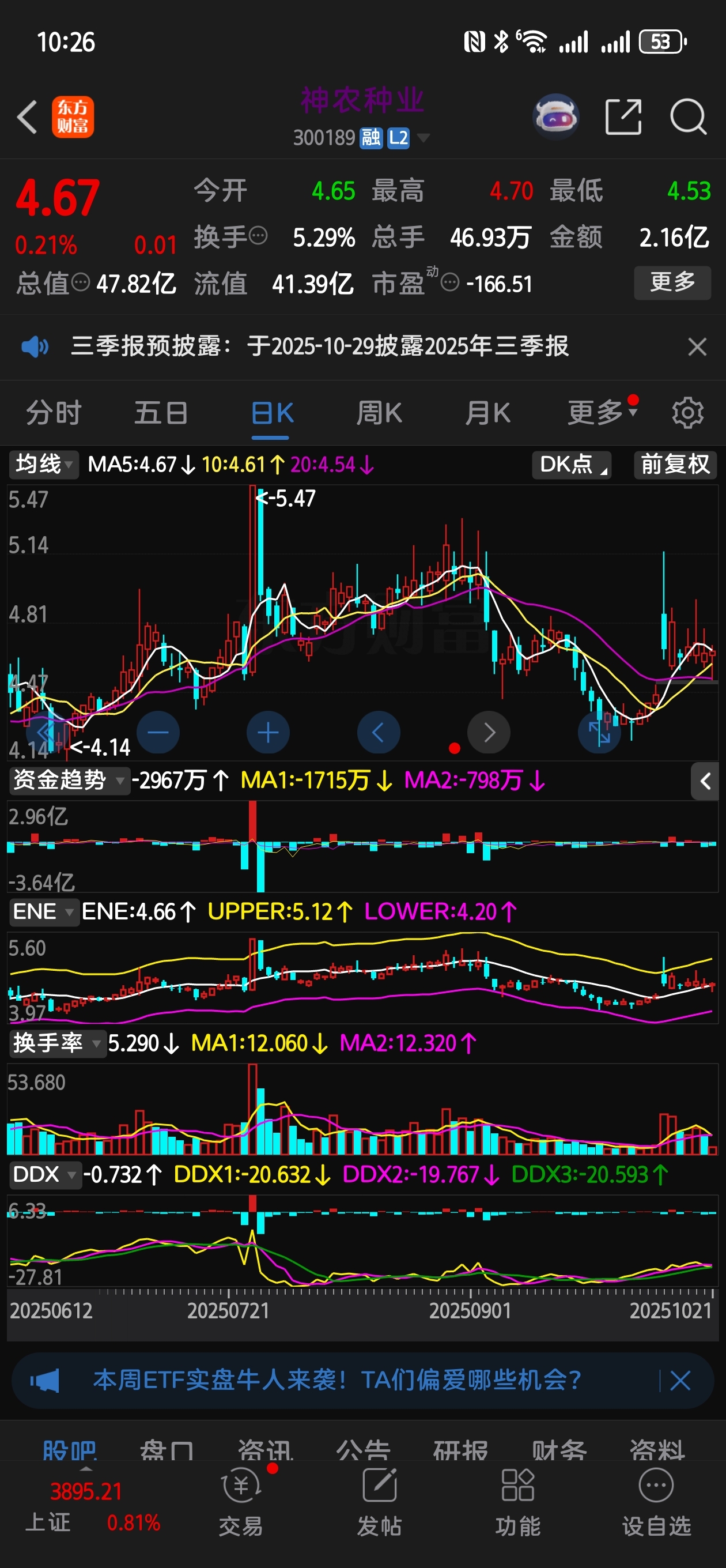
Task: Tap the info icon next to 换手
Action: tap(258, 236)
